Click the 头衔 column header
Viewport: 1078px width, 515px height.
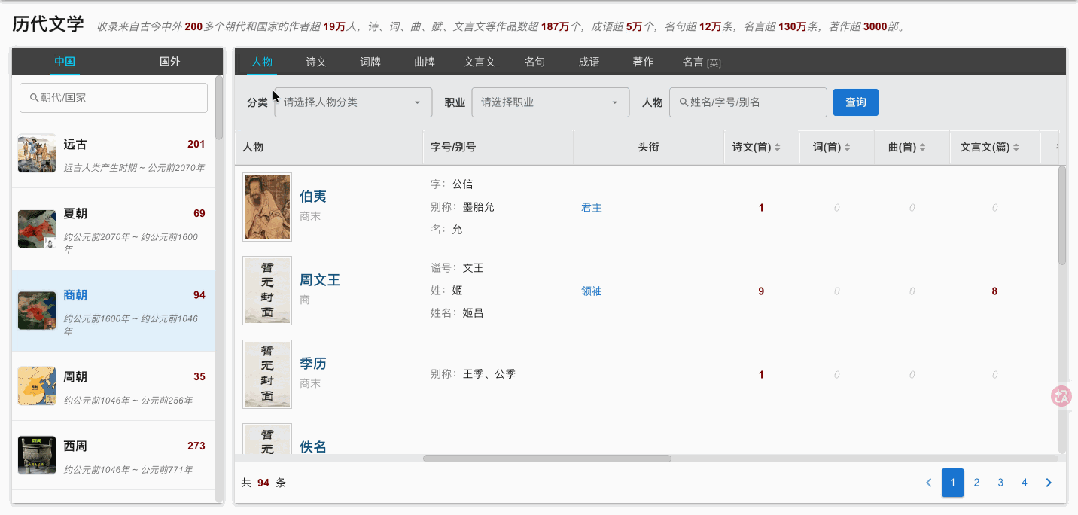point(648,147)
